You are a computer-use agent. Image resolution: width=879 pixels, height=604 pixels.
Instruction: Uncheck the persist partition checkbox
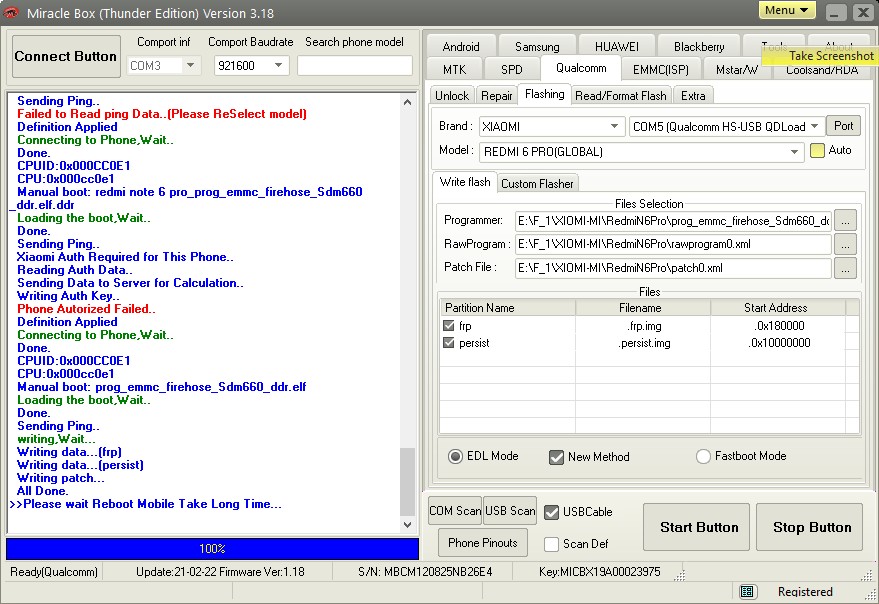[448, 342]
